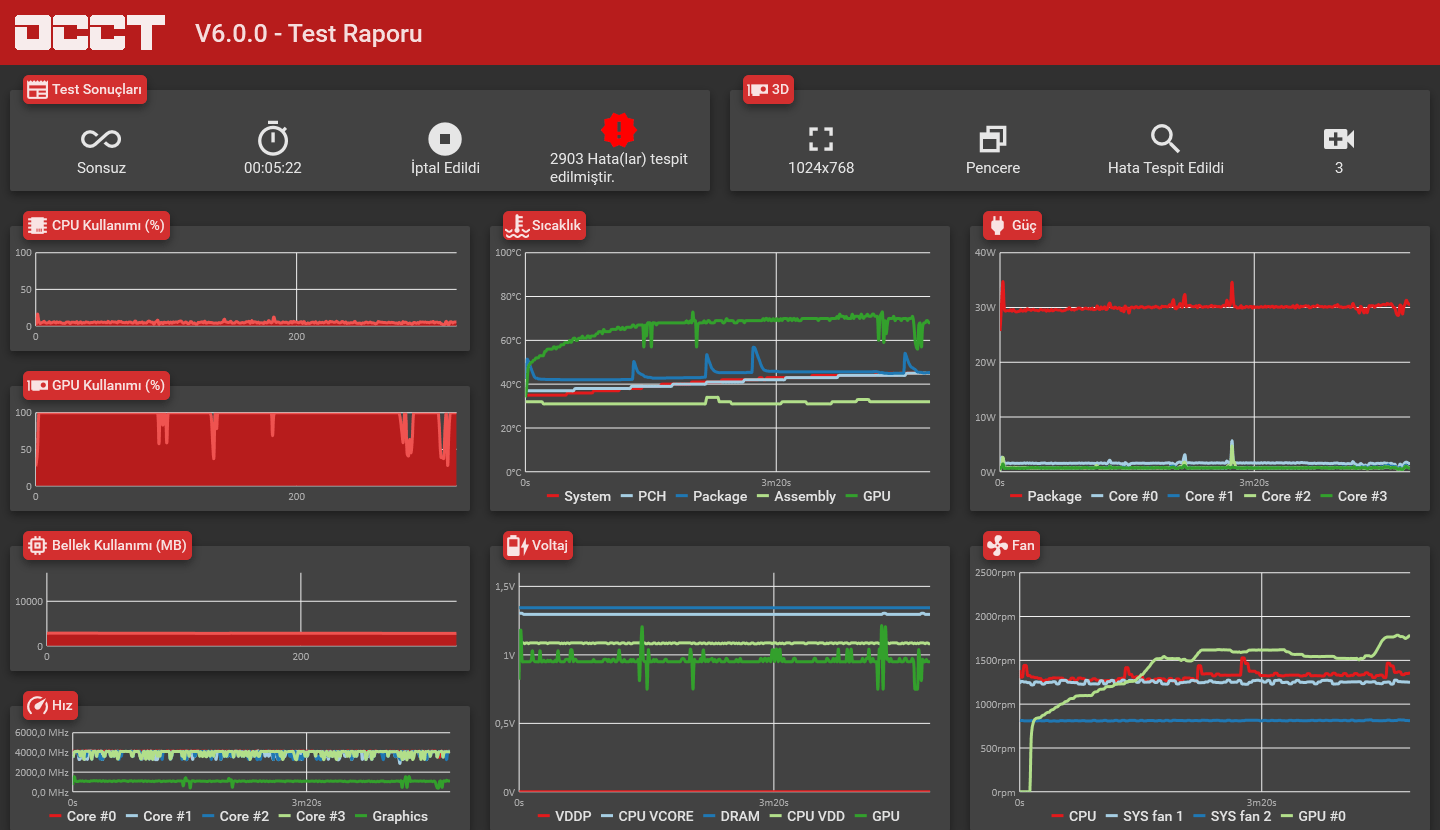Click inside the GPU Kullanımı usage chart
1440x830 pixels.
pos(246,449)
